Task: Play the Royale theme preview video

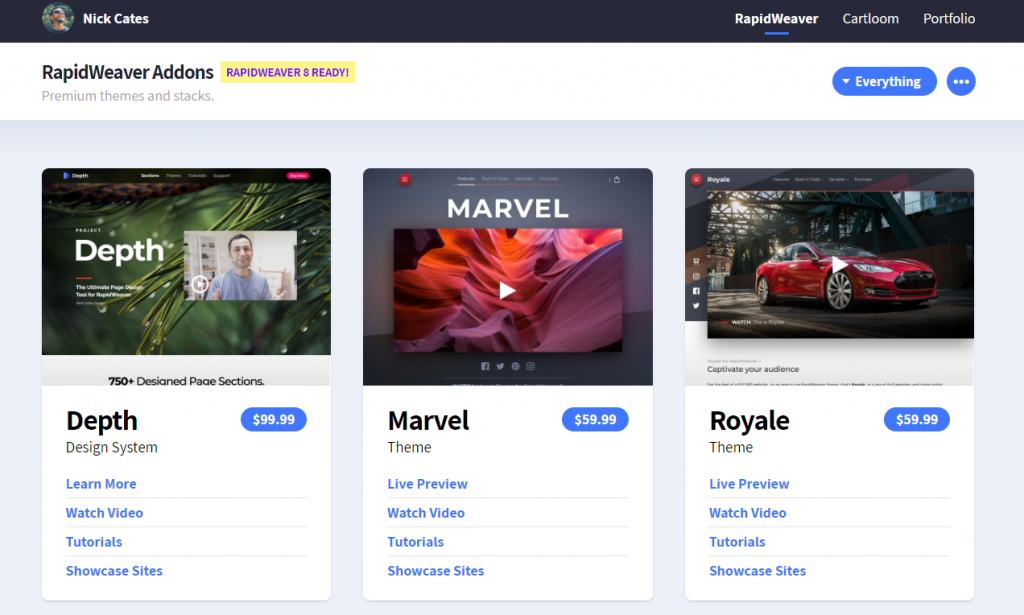Action: click(839, 265)
